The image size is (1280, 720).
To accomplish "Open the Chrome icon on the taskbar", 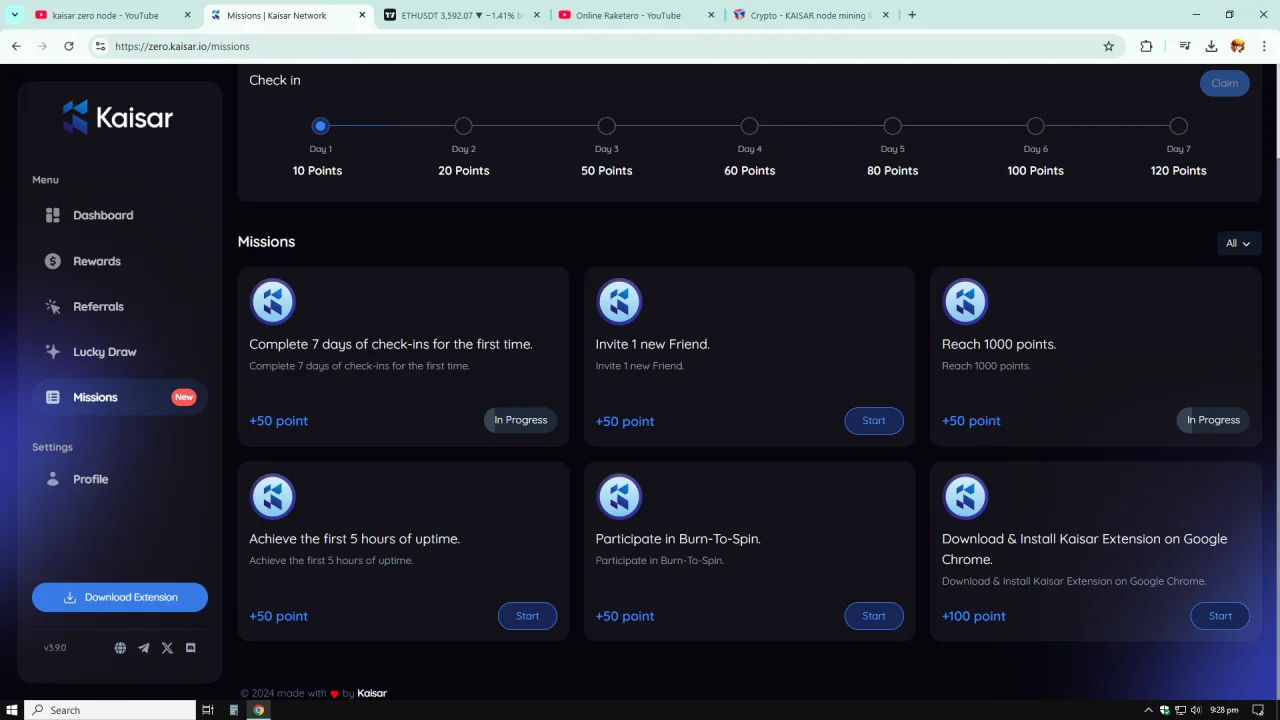I will point(259,710).
